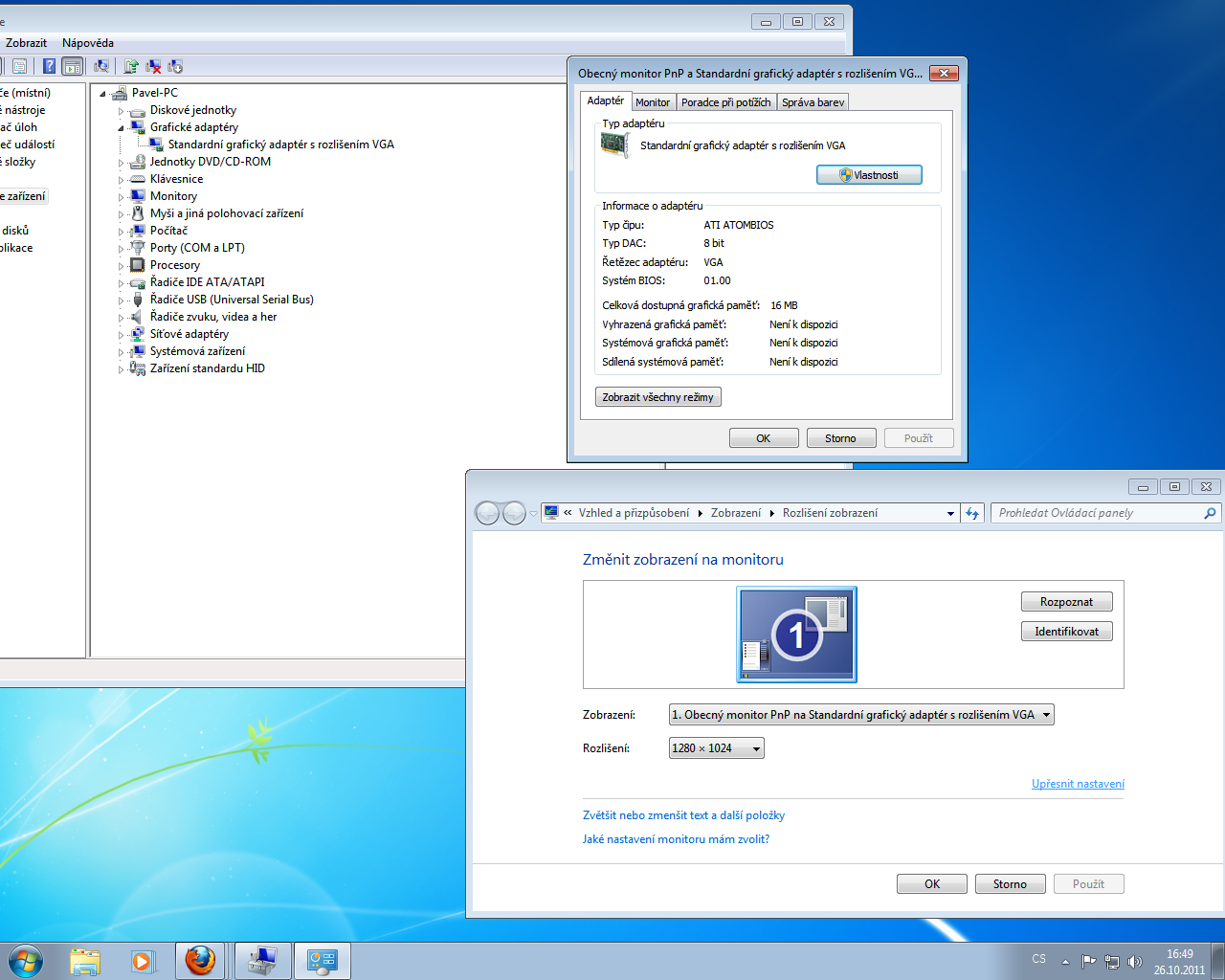The width and height of the screenshot is (1225, 980).
Task: Toggle the action pane toolbar icon
Action: 73,66
